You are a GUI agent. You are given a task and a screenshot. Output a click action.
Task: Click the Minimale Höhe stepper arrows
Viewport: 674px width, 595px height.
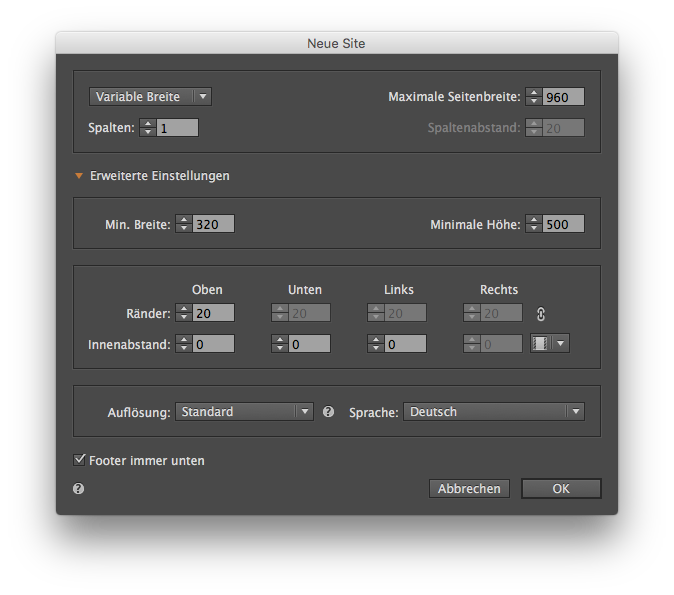533,224
